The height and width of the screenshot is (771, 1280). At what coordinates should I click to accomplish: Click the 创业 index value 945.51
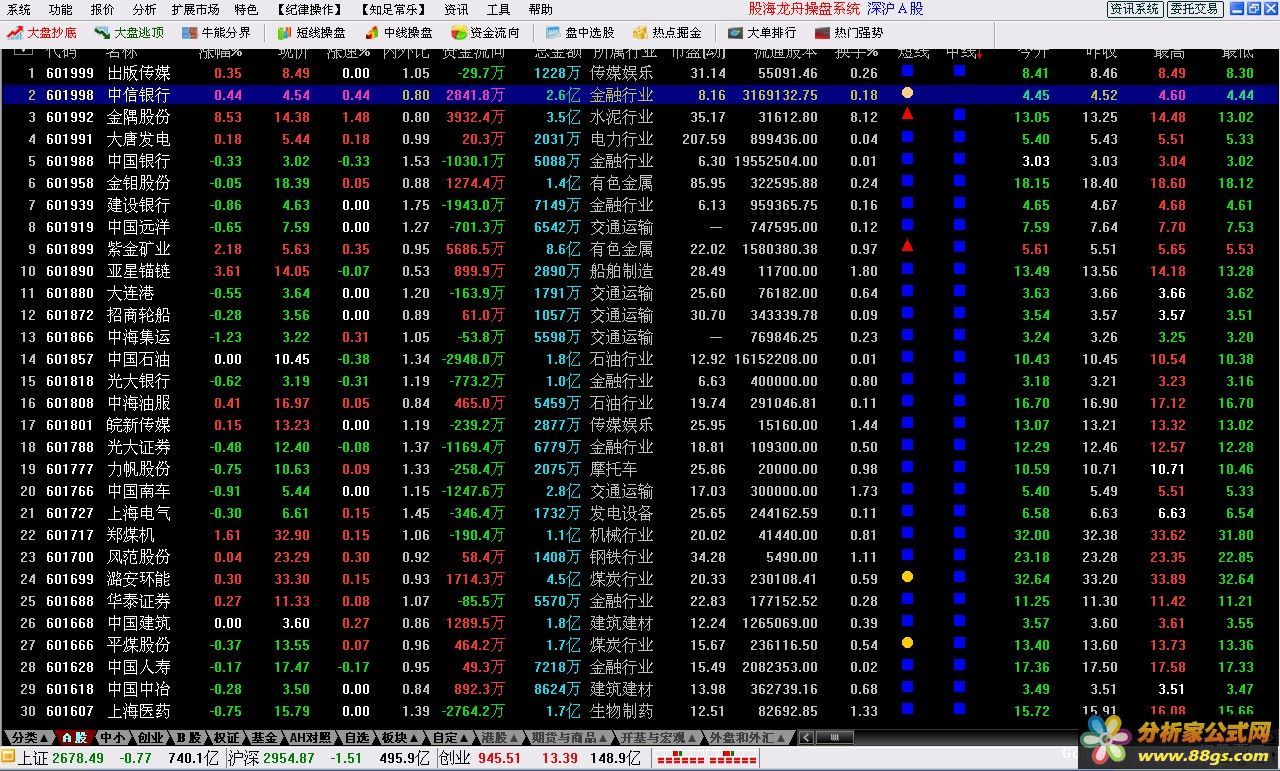coord(499,758)
